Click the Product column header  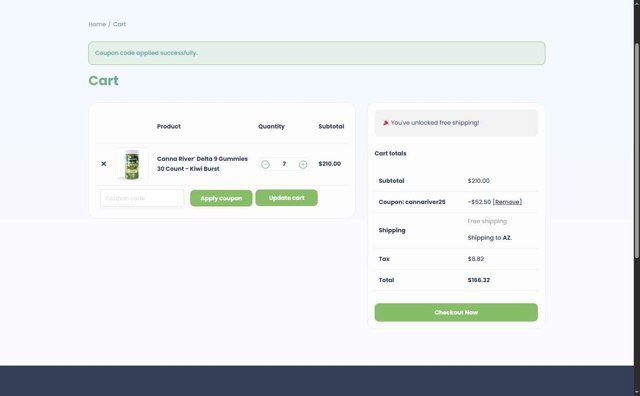tap(169, 126)
